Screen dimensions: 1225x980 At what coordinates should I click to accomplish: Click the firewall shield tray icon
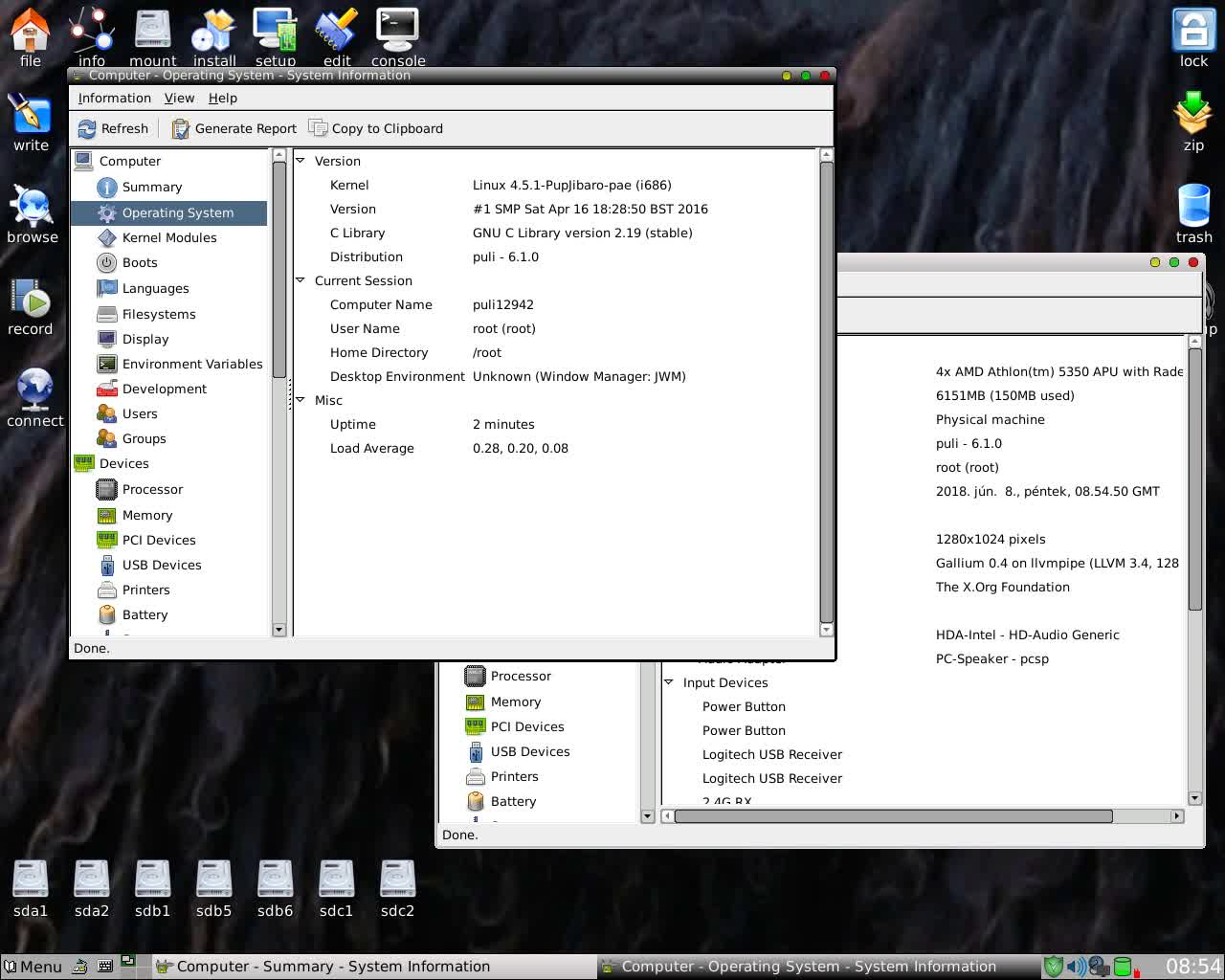tap(1054, 967)
